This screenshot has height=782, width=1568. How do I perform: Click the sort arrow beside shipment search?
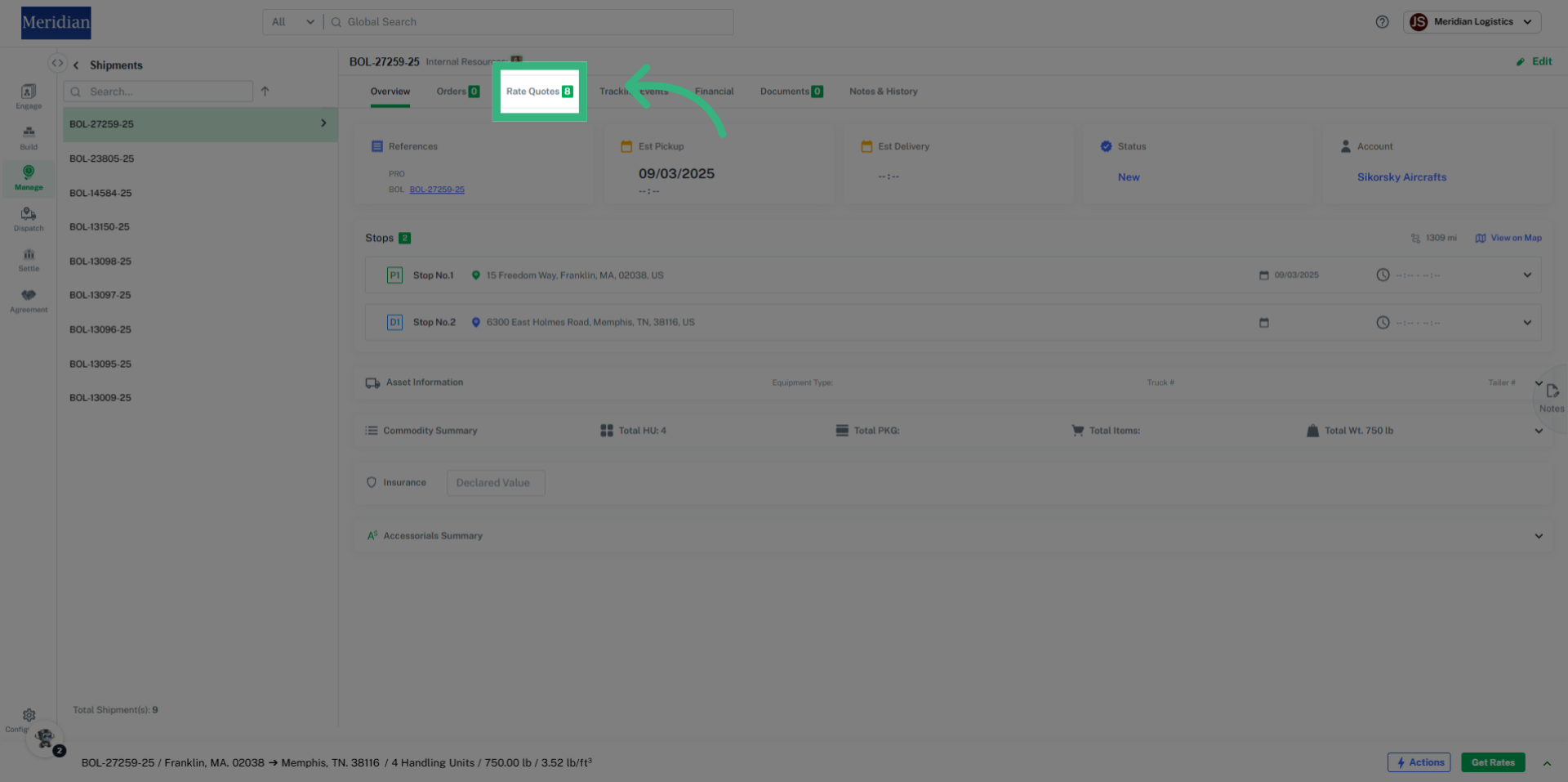click(265, 92)
